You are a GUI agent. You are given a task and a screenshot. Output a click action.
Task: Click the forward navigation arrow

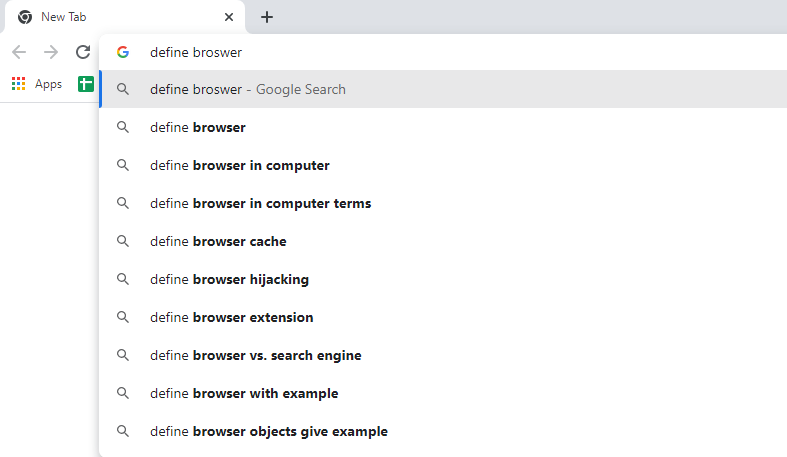coord(51,52)
